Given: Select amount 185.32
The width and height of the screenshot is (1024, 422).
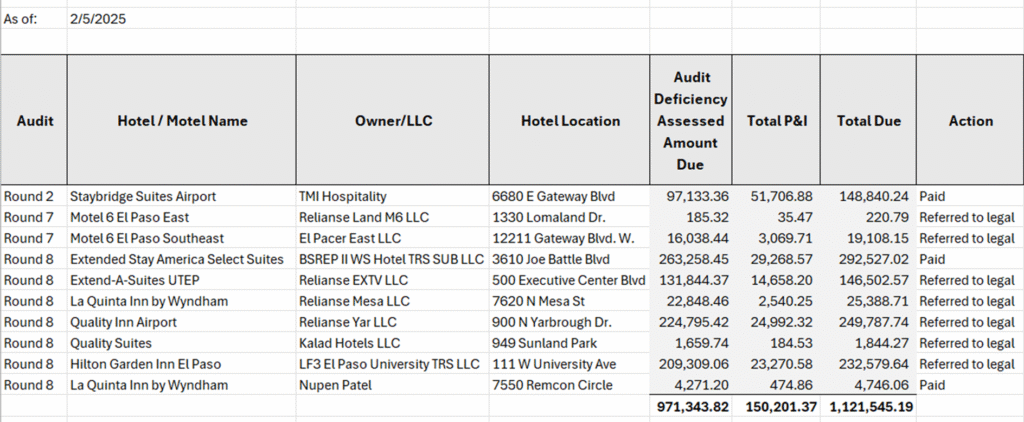Looking at the screenshot, I should click(x=691, y=217).
